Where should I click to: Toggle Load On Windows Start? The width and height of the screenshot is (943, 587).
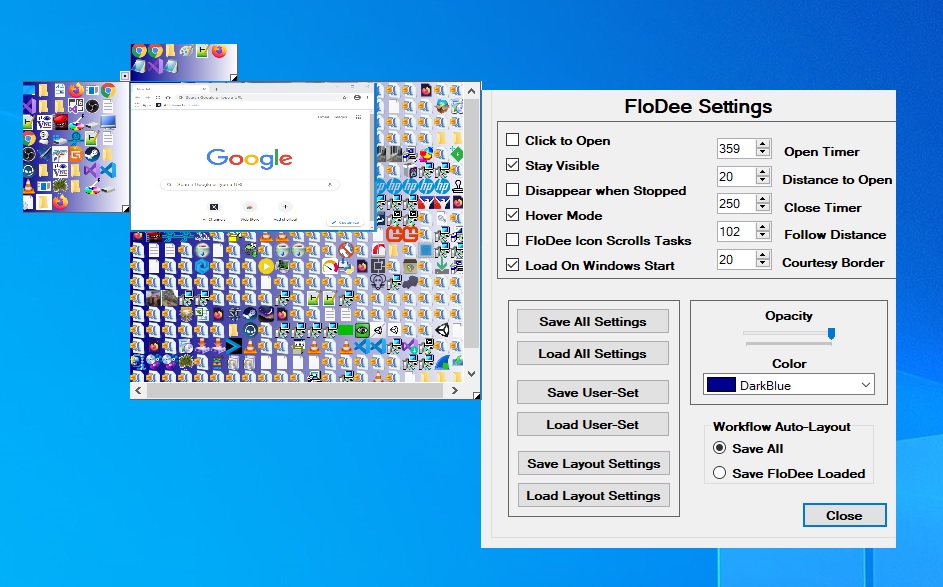tap(515, 265)
